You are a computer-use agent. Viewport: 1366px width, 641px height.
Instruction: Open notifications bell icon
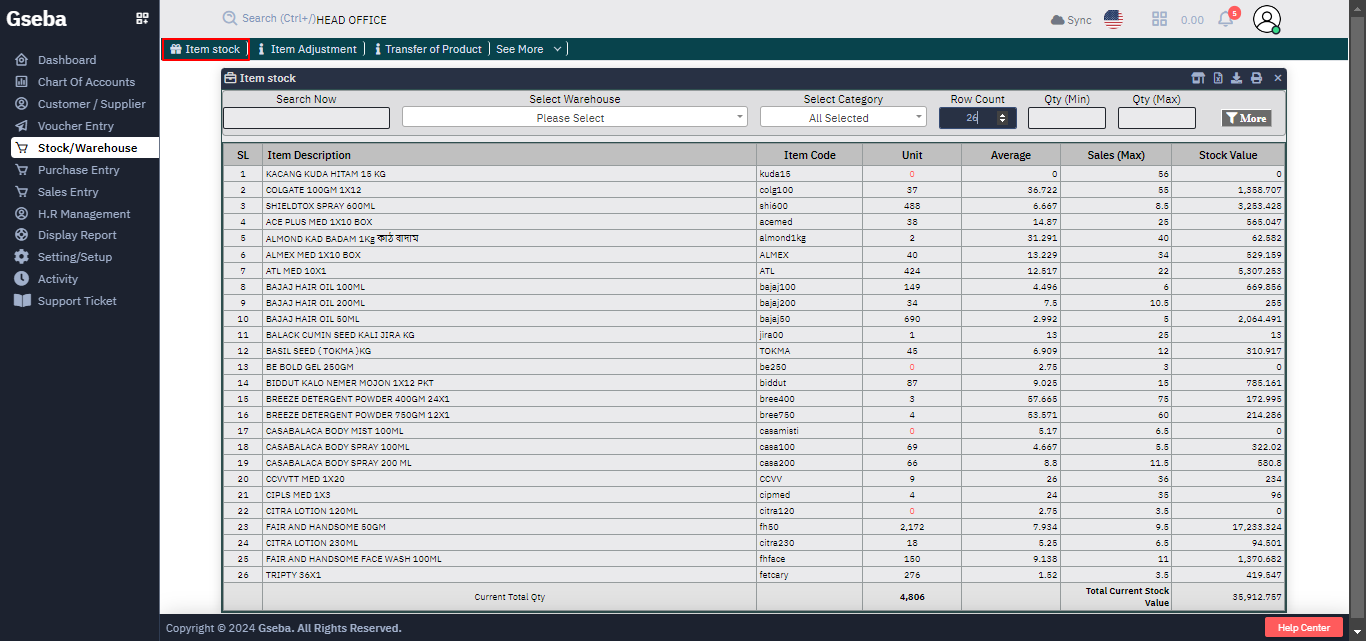point(1225,19)
